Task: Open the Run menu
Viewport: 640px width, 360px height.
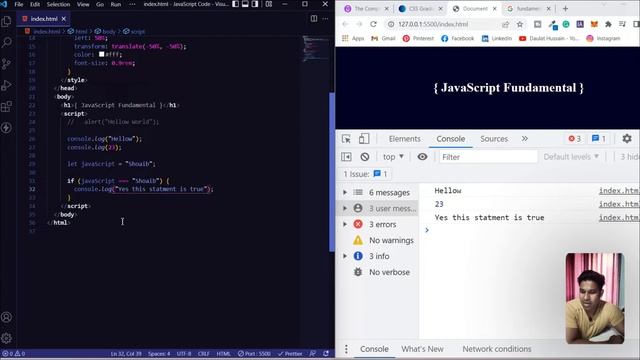Action: pyautogui.click(x=116, y=4)
